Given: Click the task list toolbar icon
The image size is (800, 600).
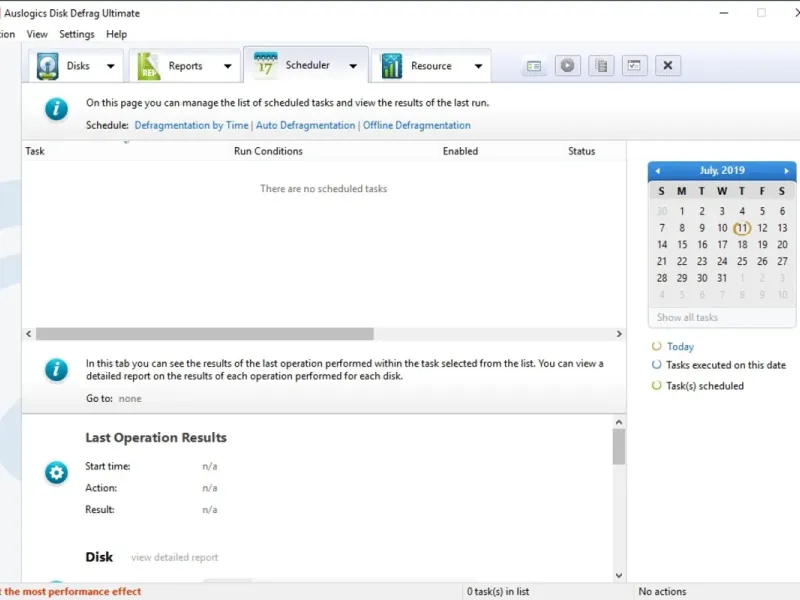Looking at the screenshot, I should pos(534,66).
